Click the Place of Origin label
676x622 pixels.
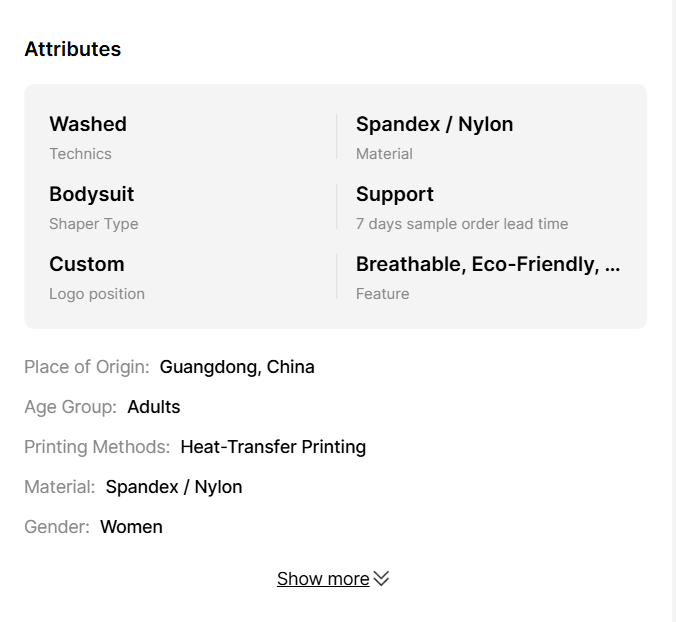click(x=86, y=367)
